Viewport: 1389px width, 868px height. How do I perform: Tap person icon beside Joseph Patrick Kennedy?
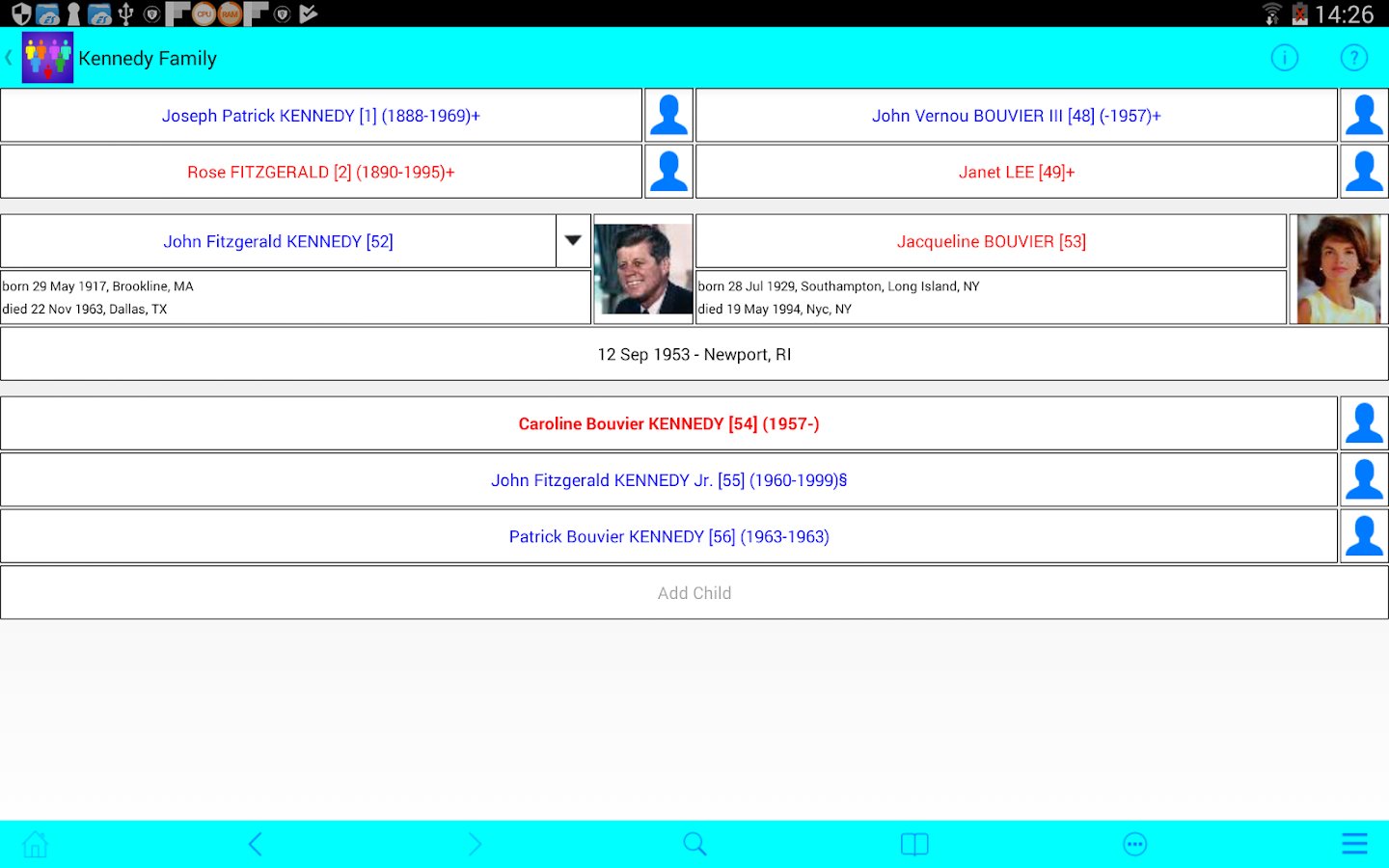668,116
